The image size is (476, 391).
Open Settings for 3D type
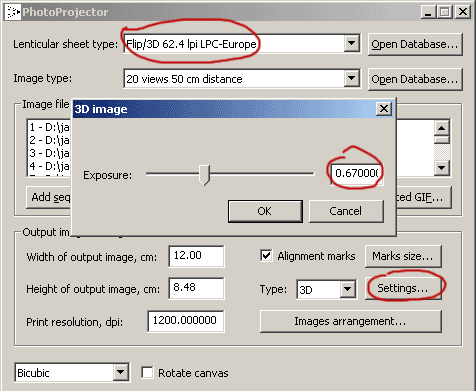click(403, 288)
